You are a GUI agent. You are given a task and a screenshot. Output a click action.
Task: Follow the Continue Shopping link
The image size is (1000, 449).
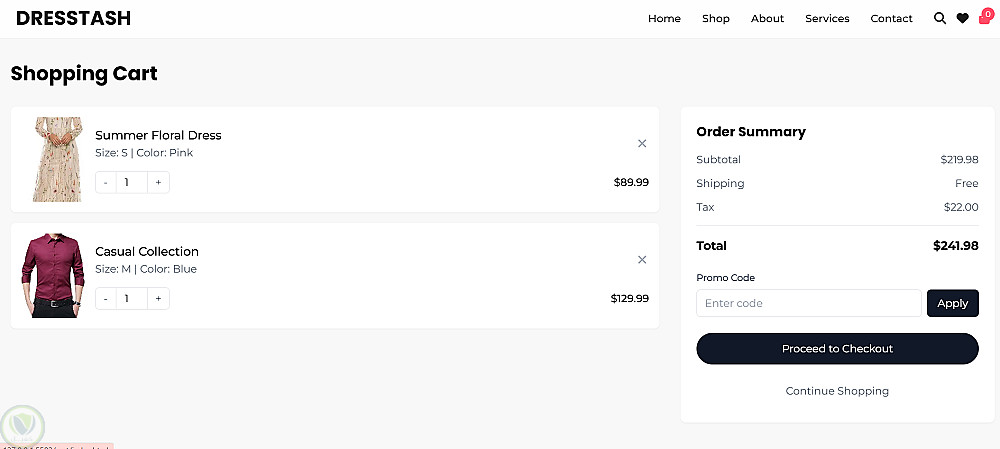(837, 391)
